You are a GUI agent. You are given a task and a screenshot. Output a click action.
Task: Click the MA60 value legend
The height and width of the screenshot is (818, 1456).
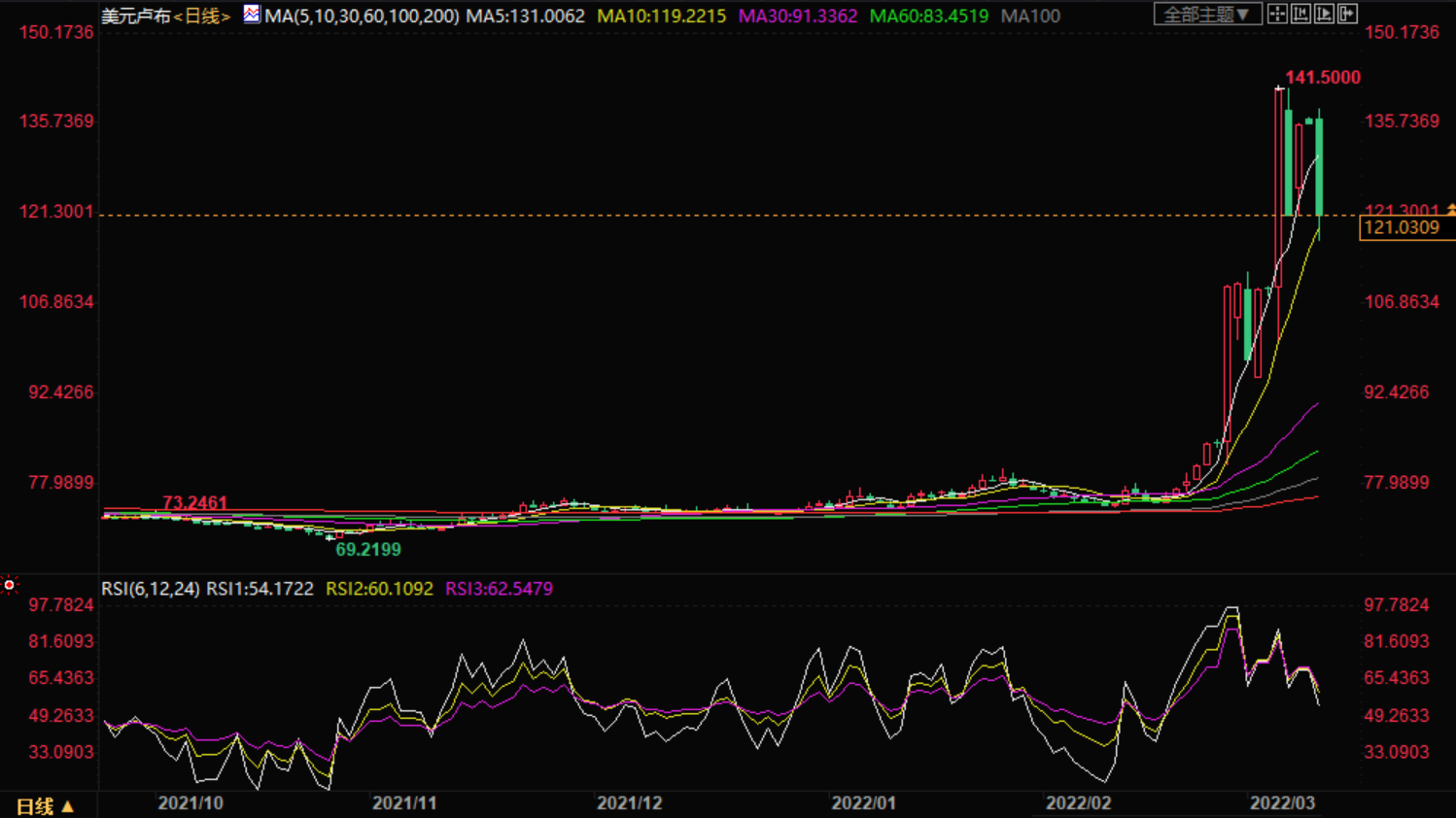(x=928, y=17)
